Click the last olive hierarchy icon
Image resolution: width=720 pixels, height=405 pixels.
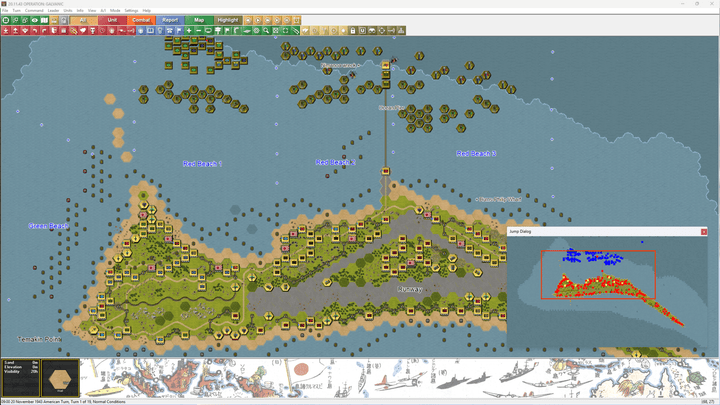click(401, 31)
